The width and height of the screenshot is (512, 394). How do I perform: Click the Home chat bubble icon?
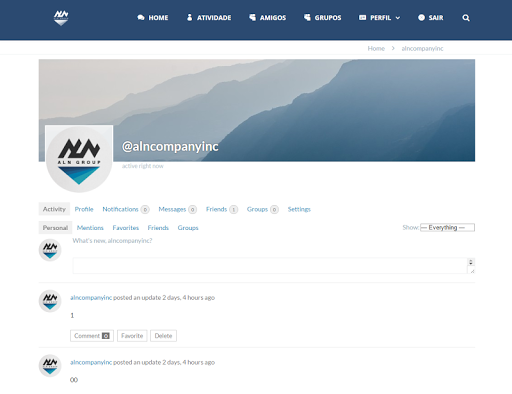(141, 18)
